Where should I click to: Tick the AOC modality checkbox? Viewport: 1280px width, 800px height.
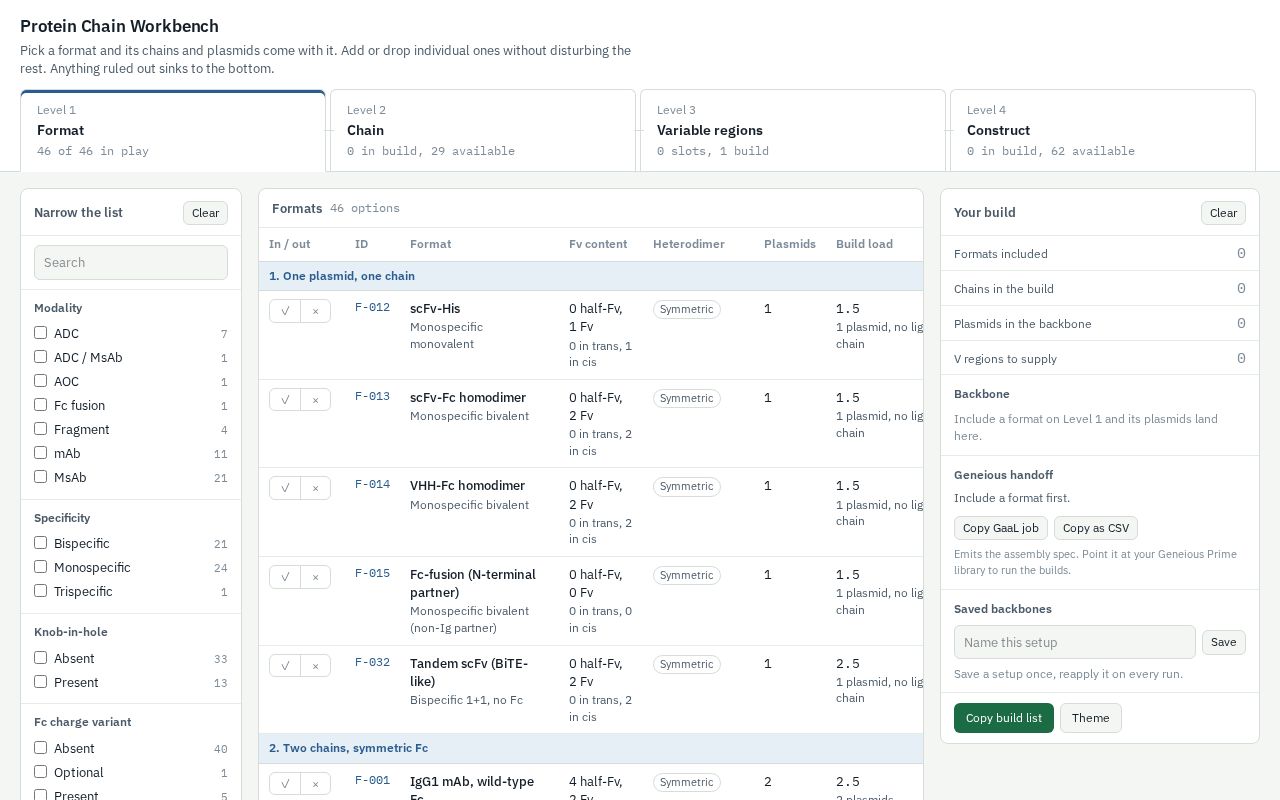[40, 380]
